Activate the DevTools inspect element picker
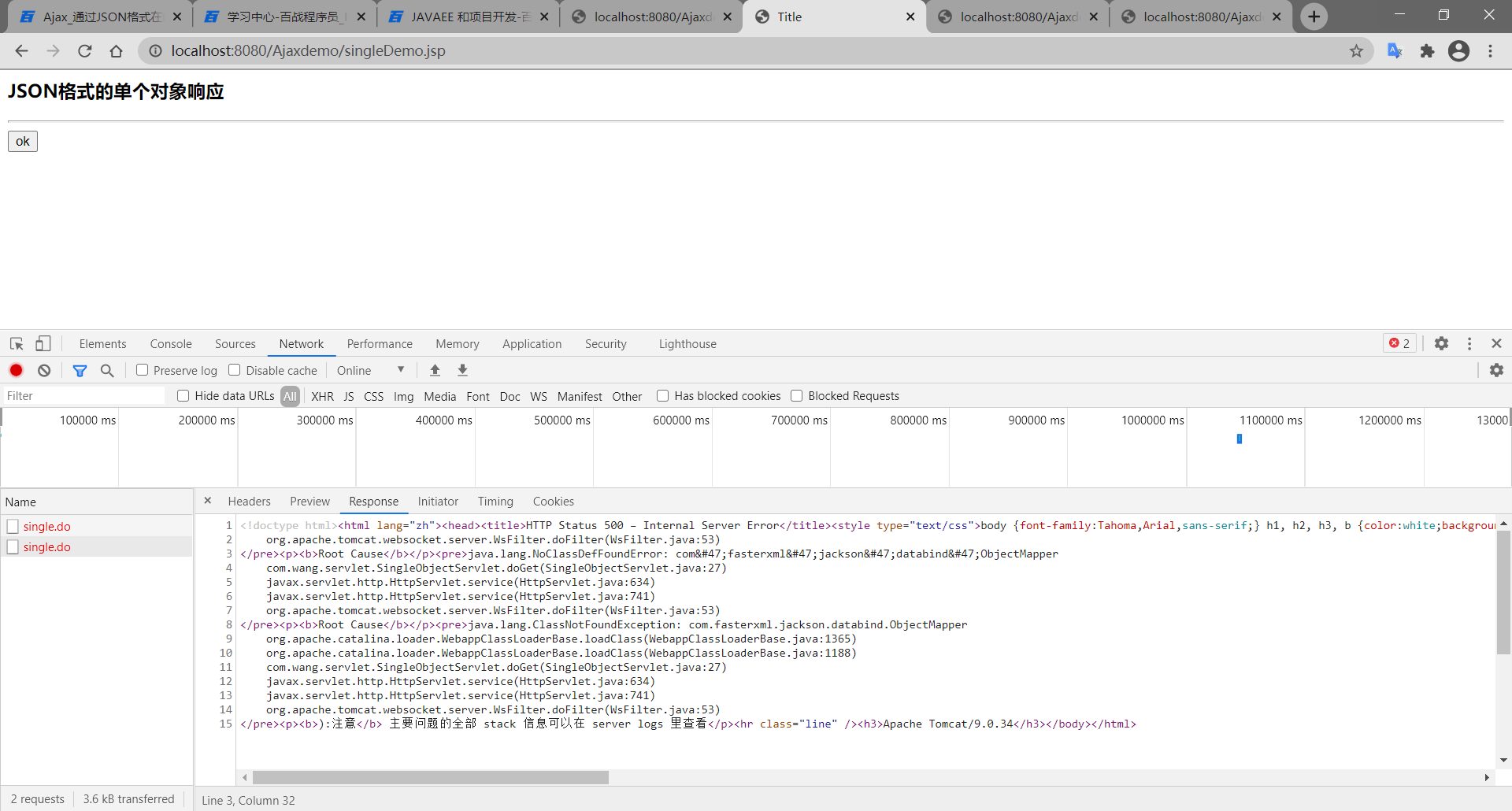 pyautogui.click(x=17, y=344)
